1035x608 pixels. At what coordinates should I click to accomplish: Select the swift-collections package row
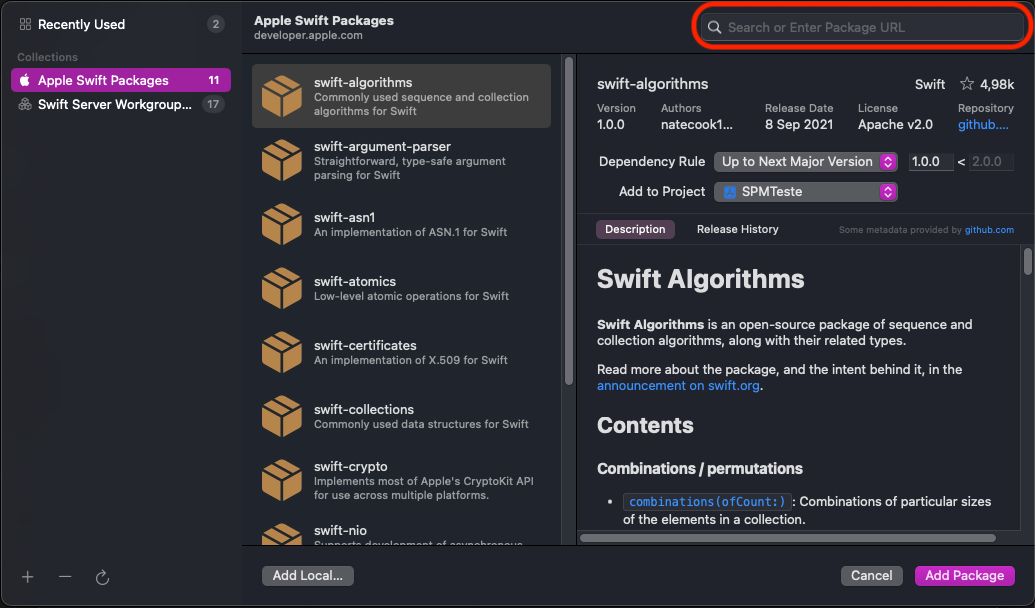401,417
